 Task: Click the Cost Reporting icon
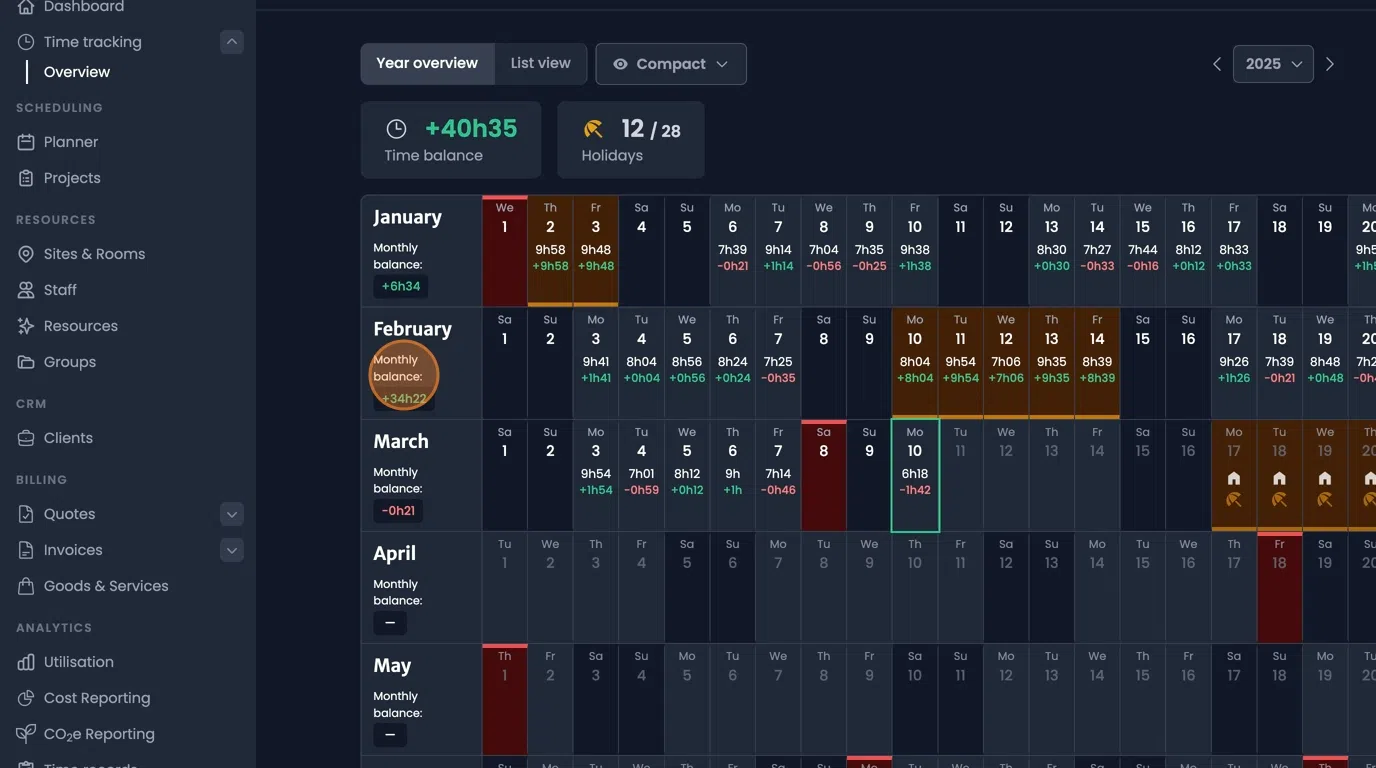pos(24,697)
